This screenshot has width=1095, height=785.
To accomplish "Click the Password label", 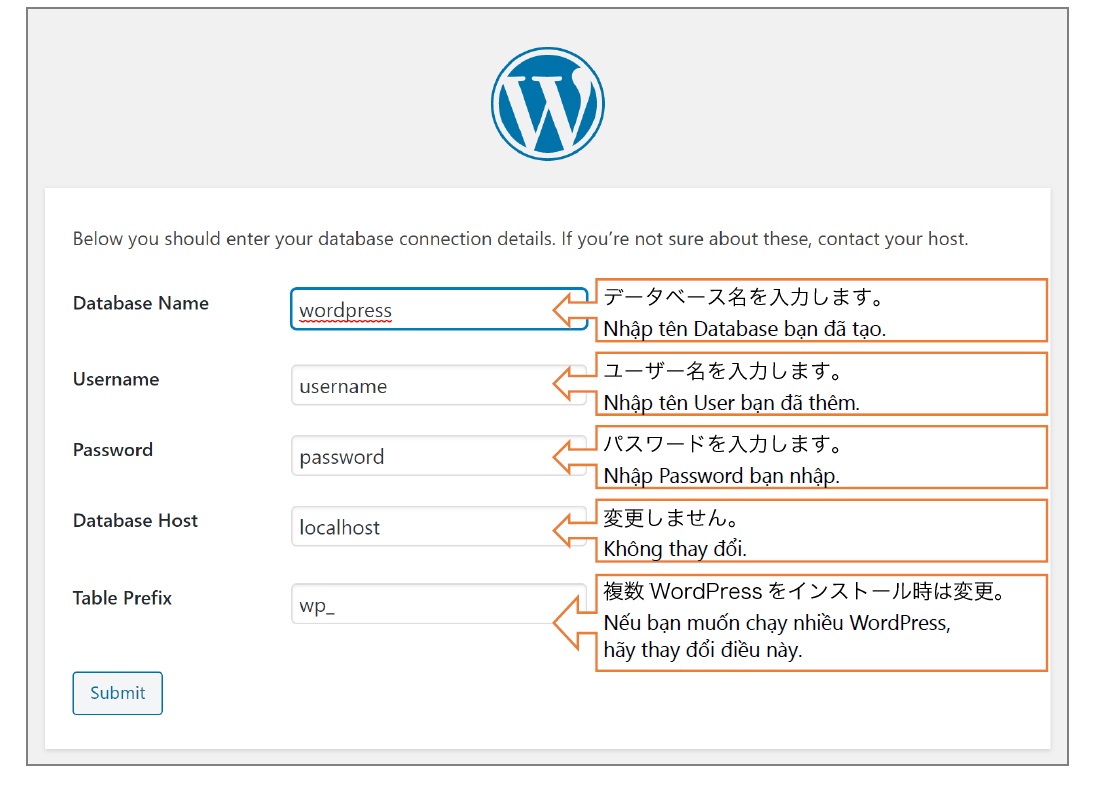I will pos(112,450).
